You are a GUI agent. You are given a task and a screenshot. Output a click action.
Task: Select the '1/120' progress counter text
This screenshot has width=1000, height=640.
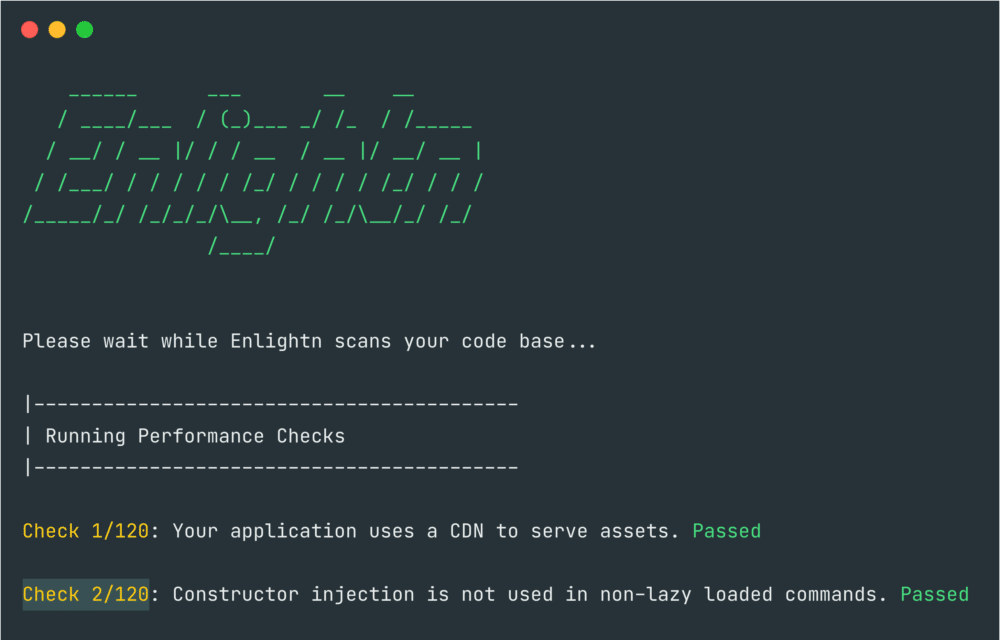coord(119,531)
